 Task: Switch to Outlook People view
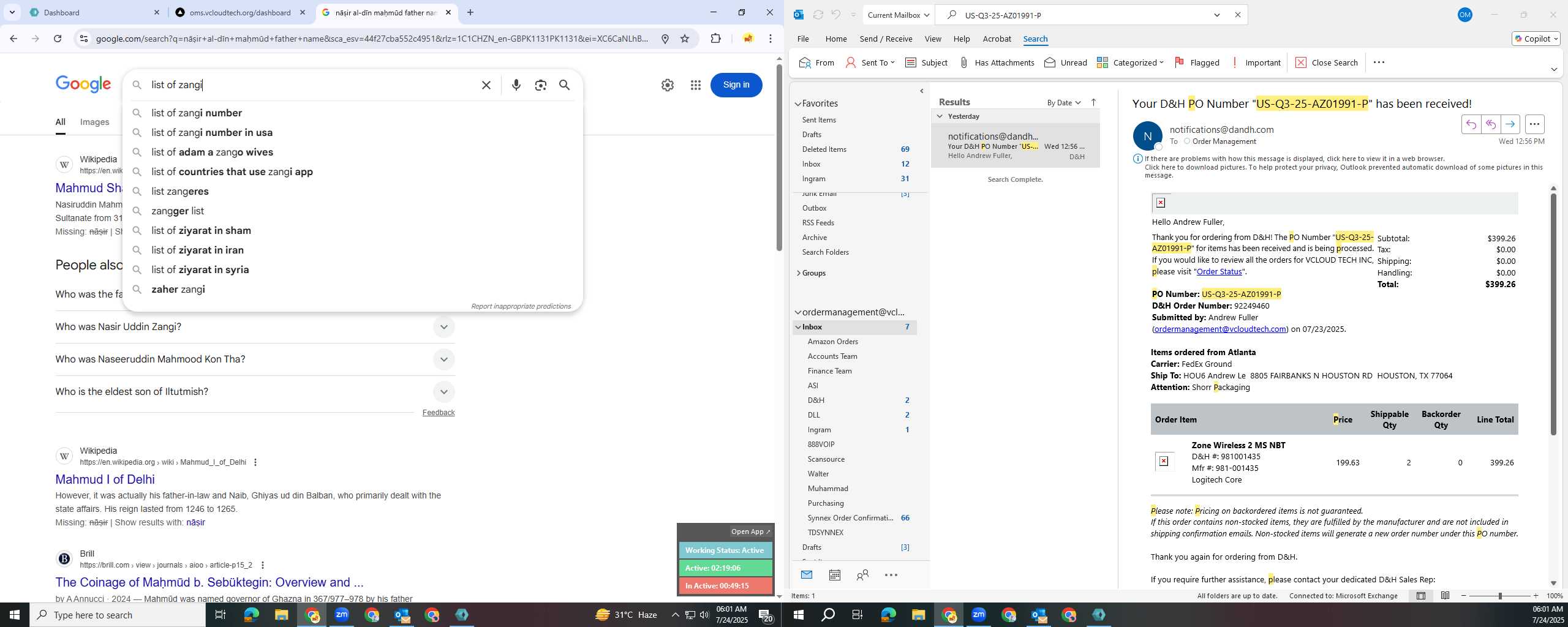862,575
